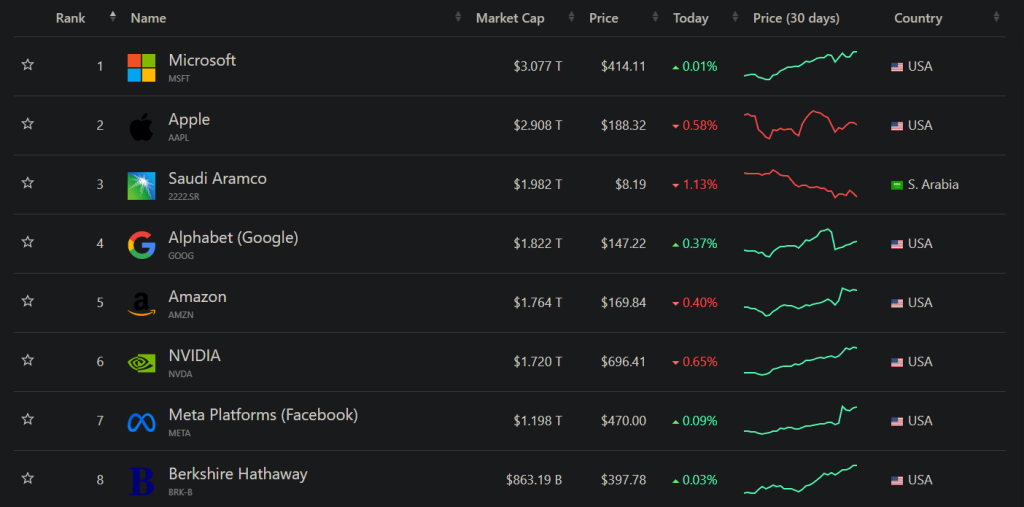1024x507 pixels.
Task: Click the $8.19 price value
Action: pos(630,185)
